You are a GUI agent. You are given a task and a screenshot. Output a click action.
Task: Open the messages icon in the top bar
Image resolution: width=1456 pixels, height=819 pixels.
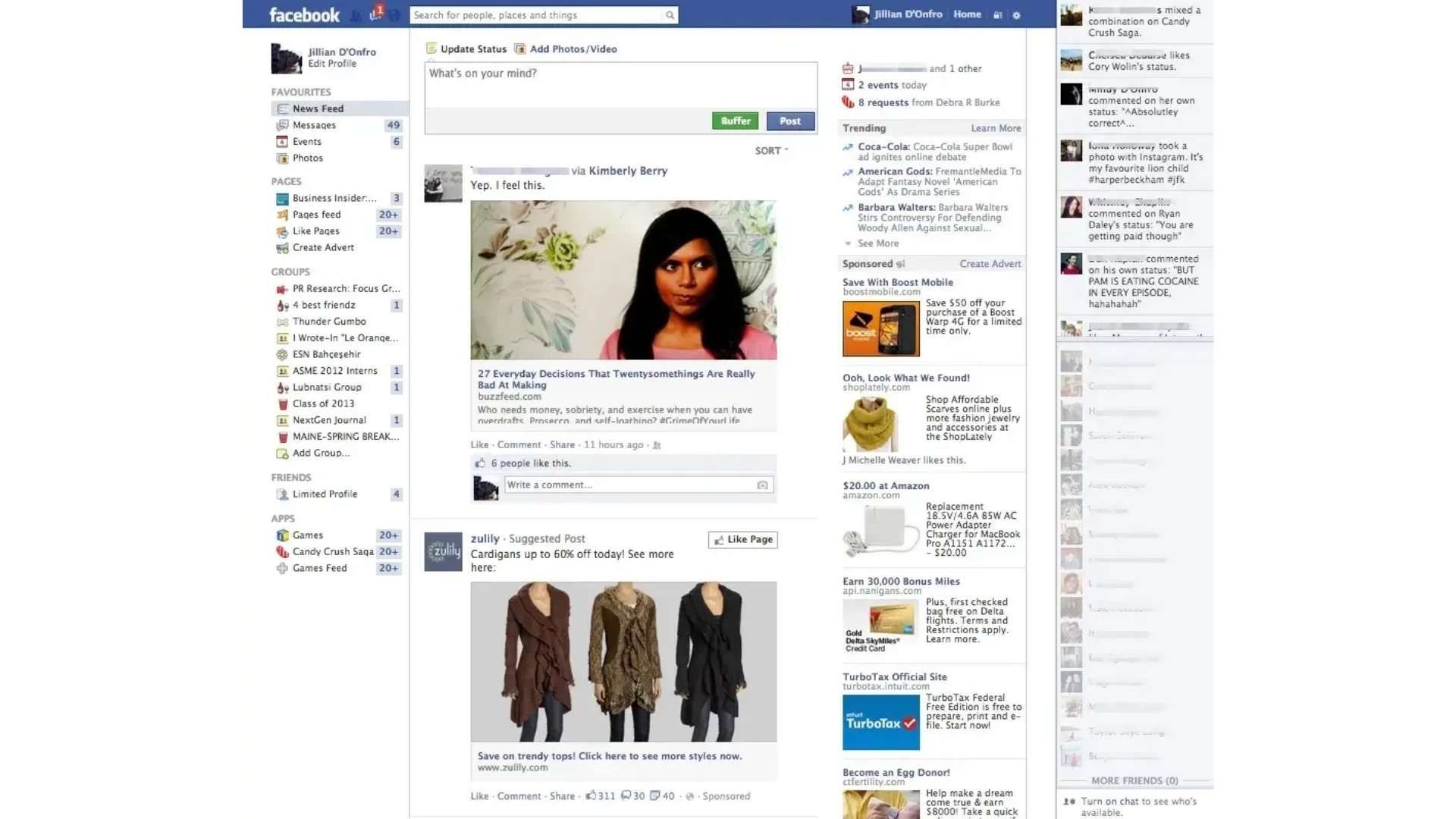[x=372, y=14]
